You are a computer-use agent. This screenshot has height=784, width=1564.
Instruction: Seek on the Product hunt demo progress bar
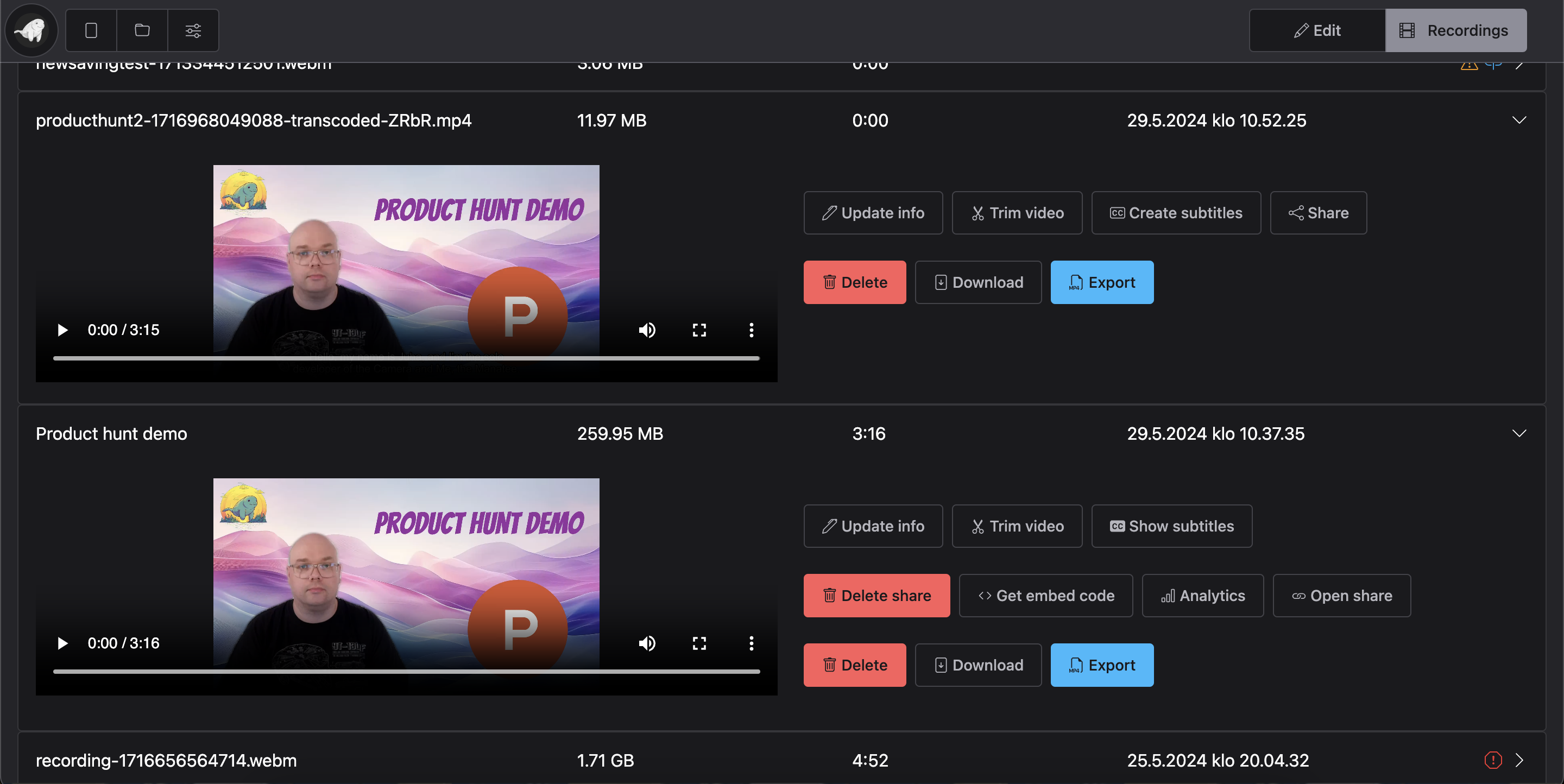[406, 671]
